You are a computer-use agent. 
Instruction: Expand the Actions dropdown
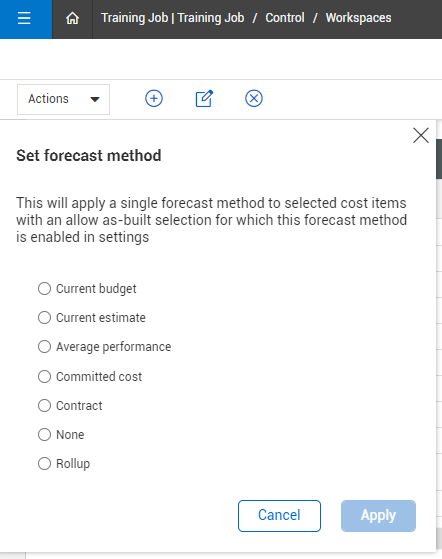click(x=63, y=99)
